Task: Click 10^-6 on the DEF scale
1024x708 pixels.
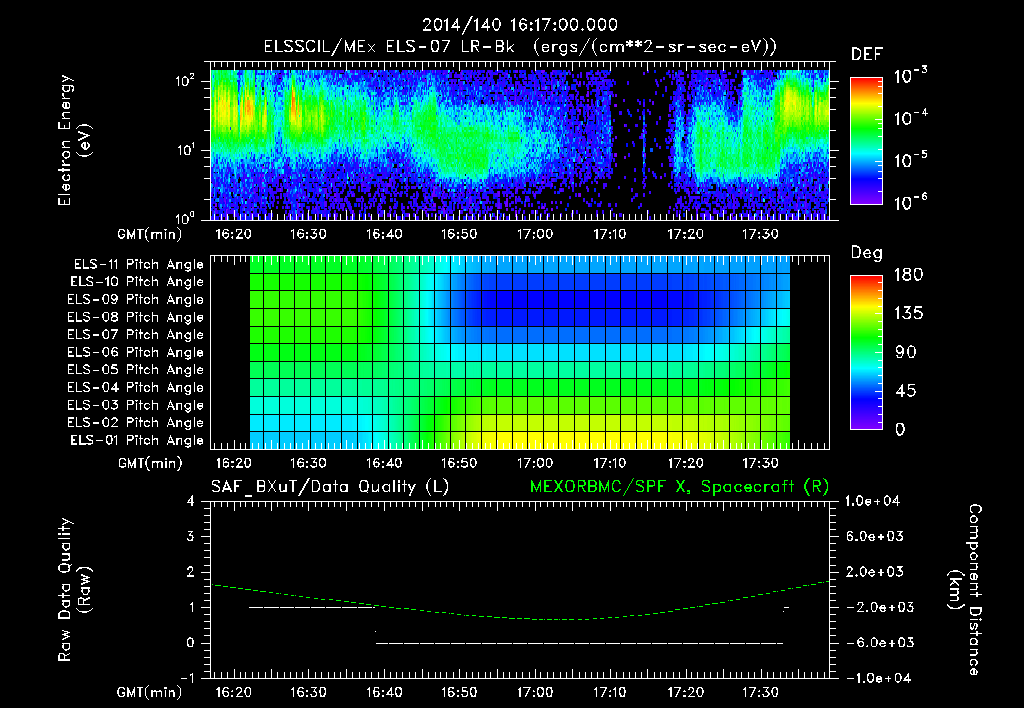Action: pyautogui.click(x=911, y=202)
